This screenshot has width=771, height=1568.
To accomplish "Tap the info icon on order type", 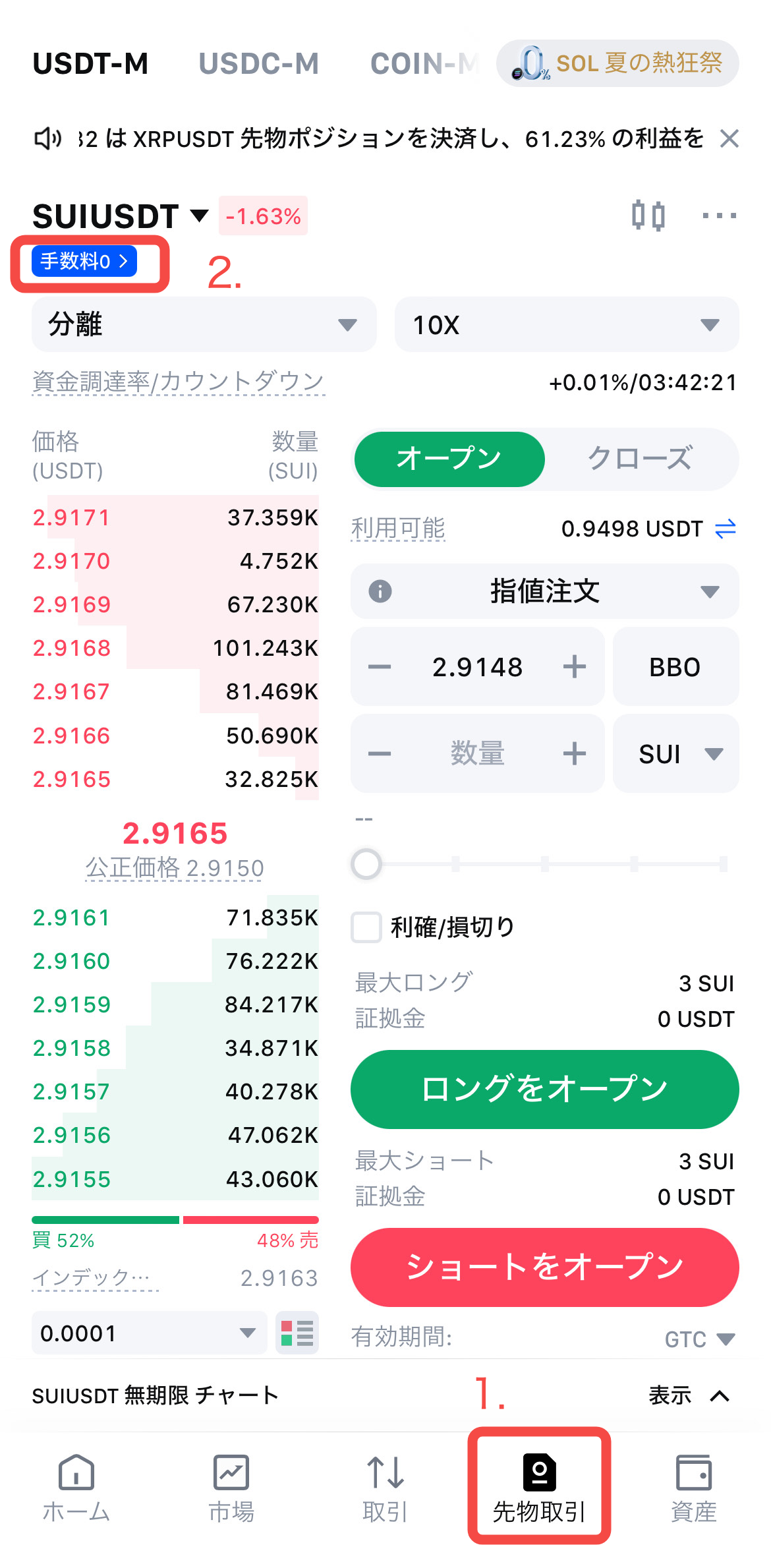I will tap(380, 591).
